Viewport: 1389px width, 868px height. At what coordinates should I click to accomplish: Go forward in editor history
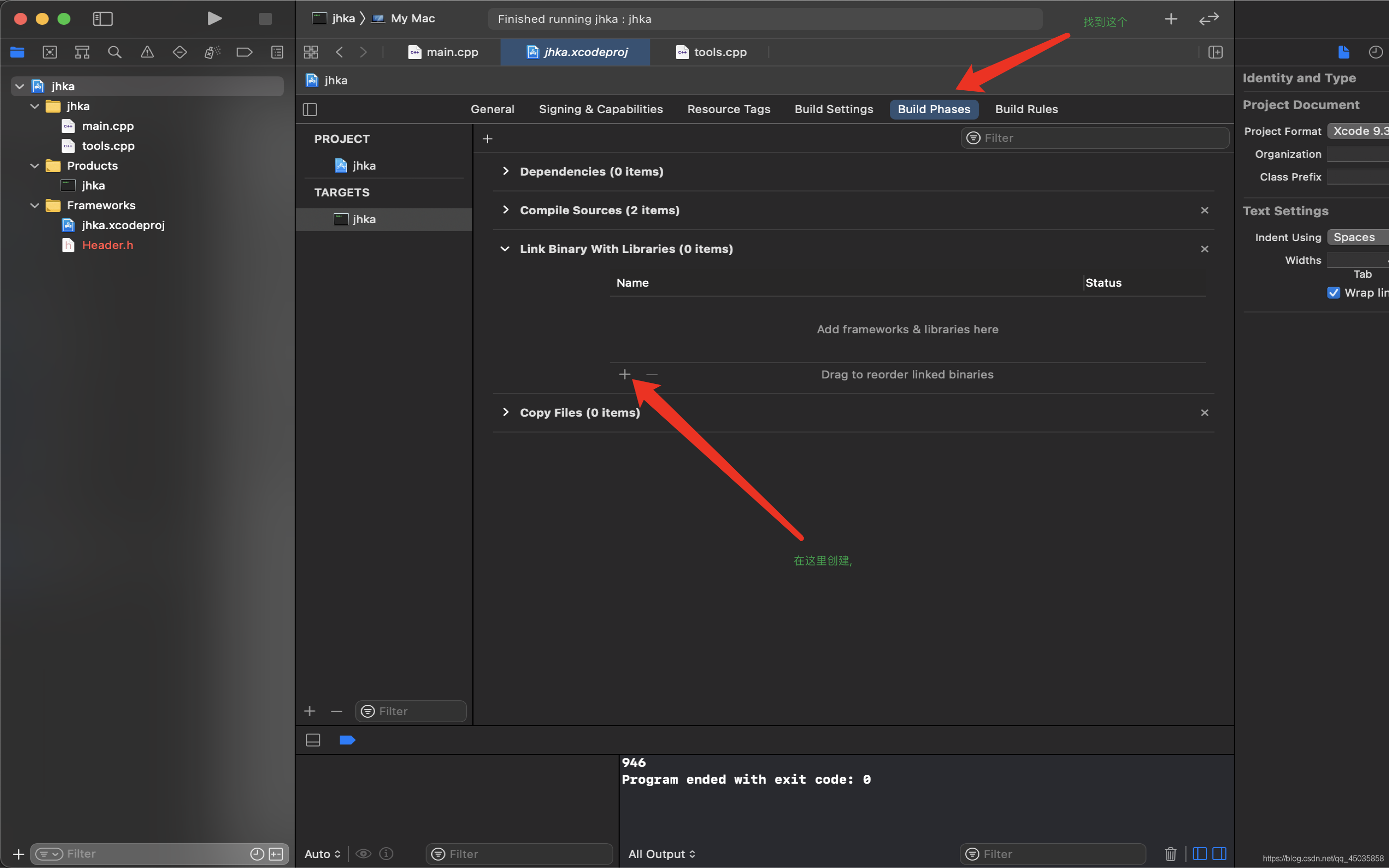tap(363, 52)
